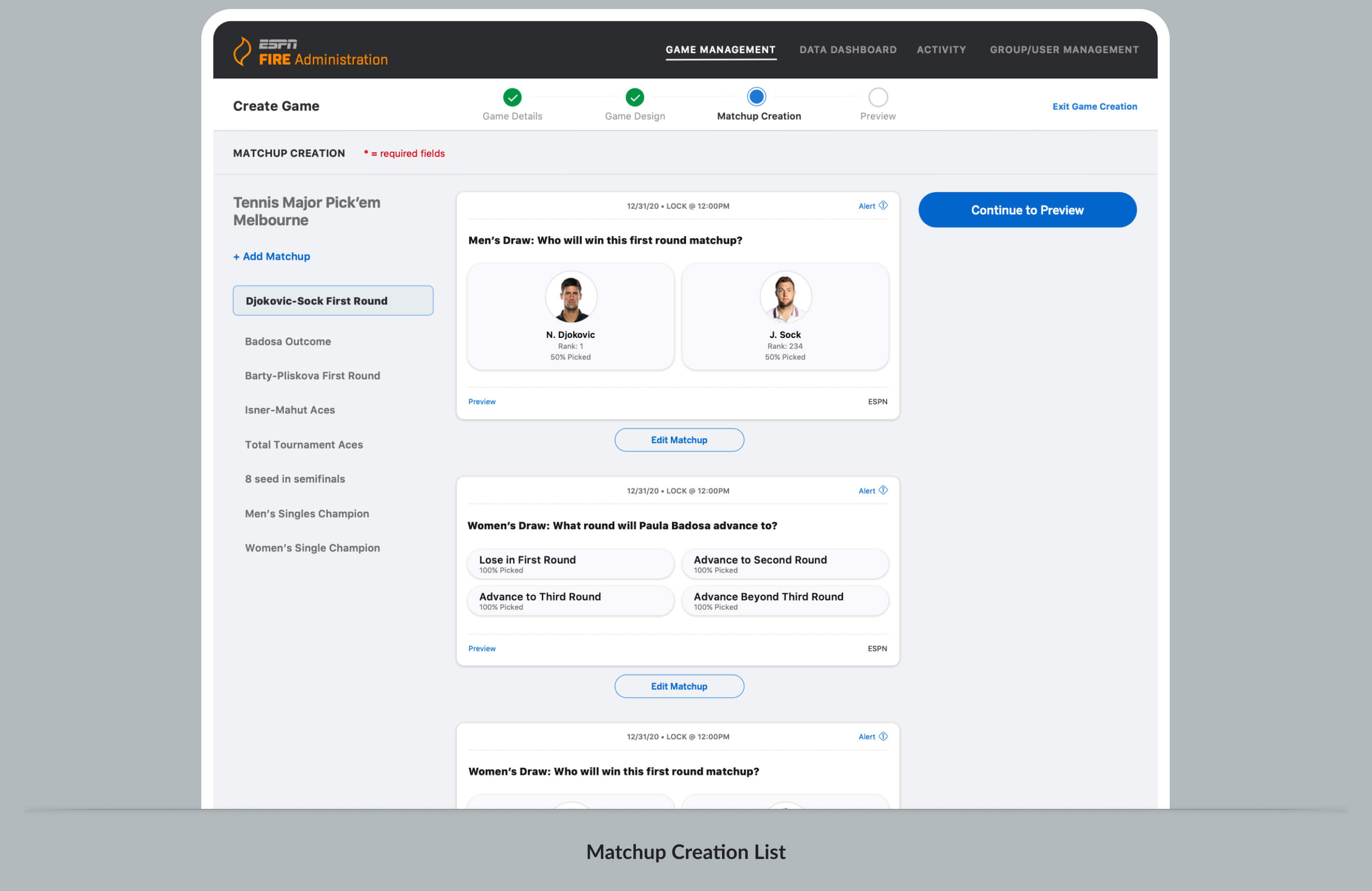Click the Add Matchup link
Screen dimensions: 1372x891
(271, 256)
